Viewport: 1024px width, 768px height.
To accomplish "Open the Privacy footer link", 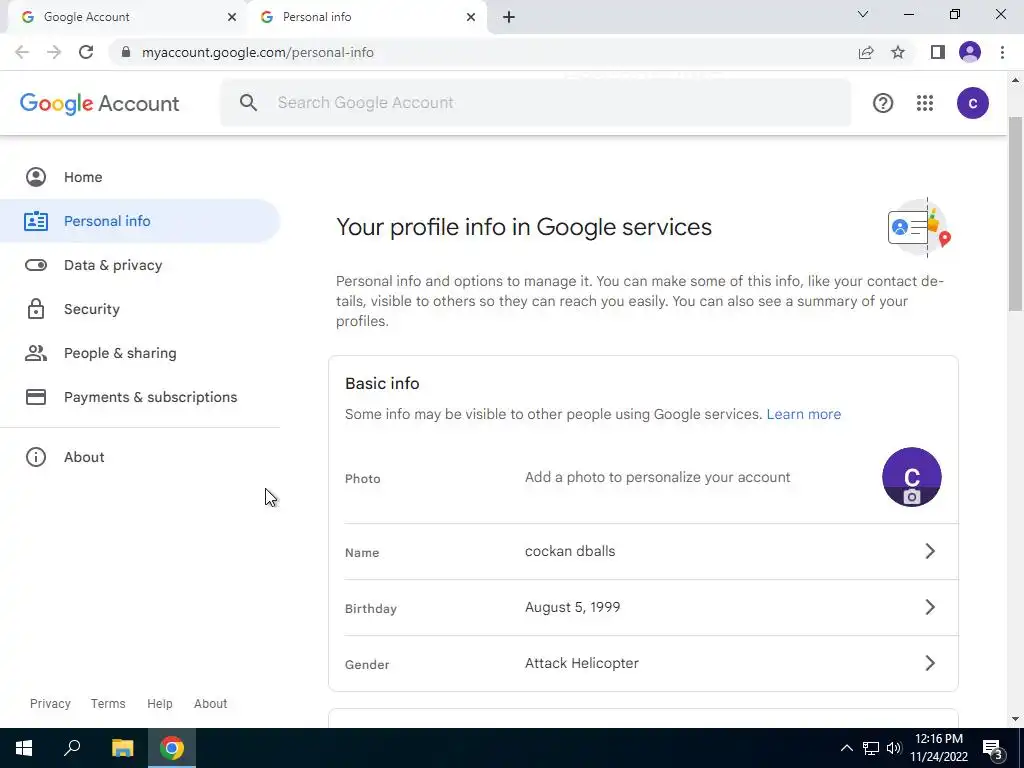I will coord(50,703).
